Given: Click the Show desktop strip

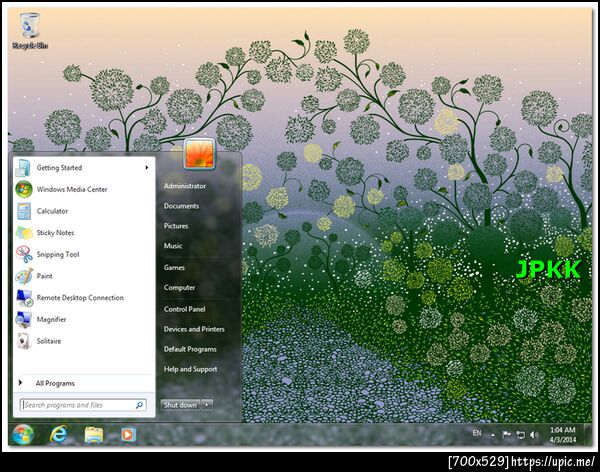Looking at the screenshot, I should [x=588, y=434].
